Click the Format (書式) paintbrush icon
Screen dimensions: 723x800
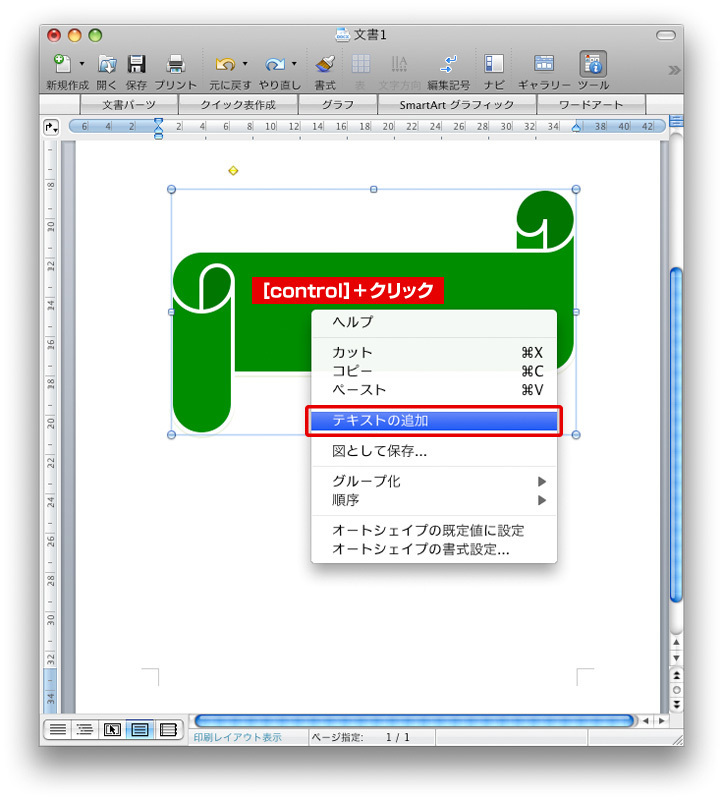[x=325, y=65]
